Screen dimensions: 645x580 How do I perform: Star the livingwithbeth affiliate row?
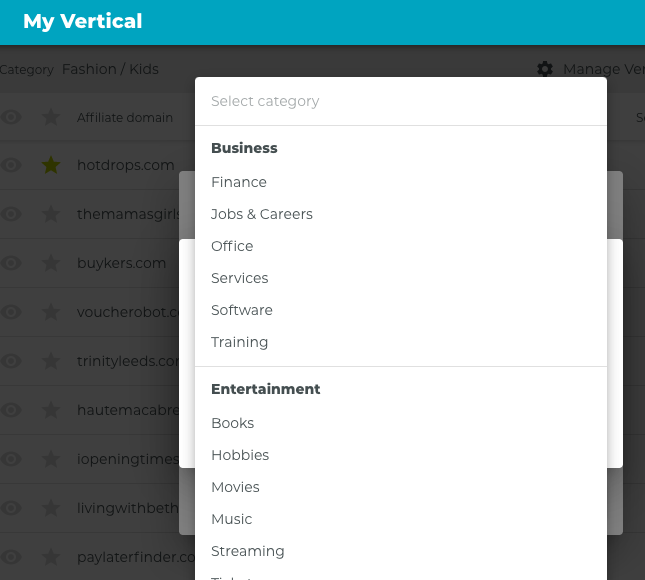pyautogui.click(x=51, y=508)
